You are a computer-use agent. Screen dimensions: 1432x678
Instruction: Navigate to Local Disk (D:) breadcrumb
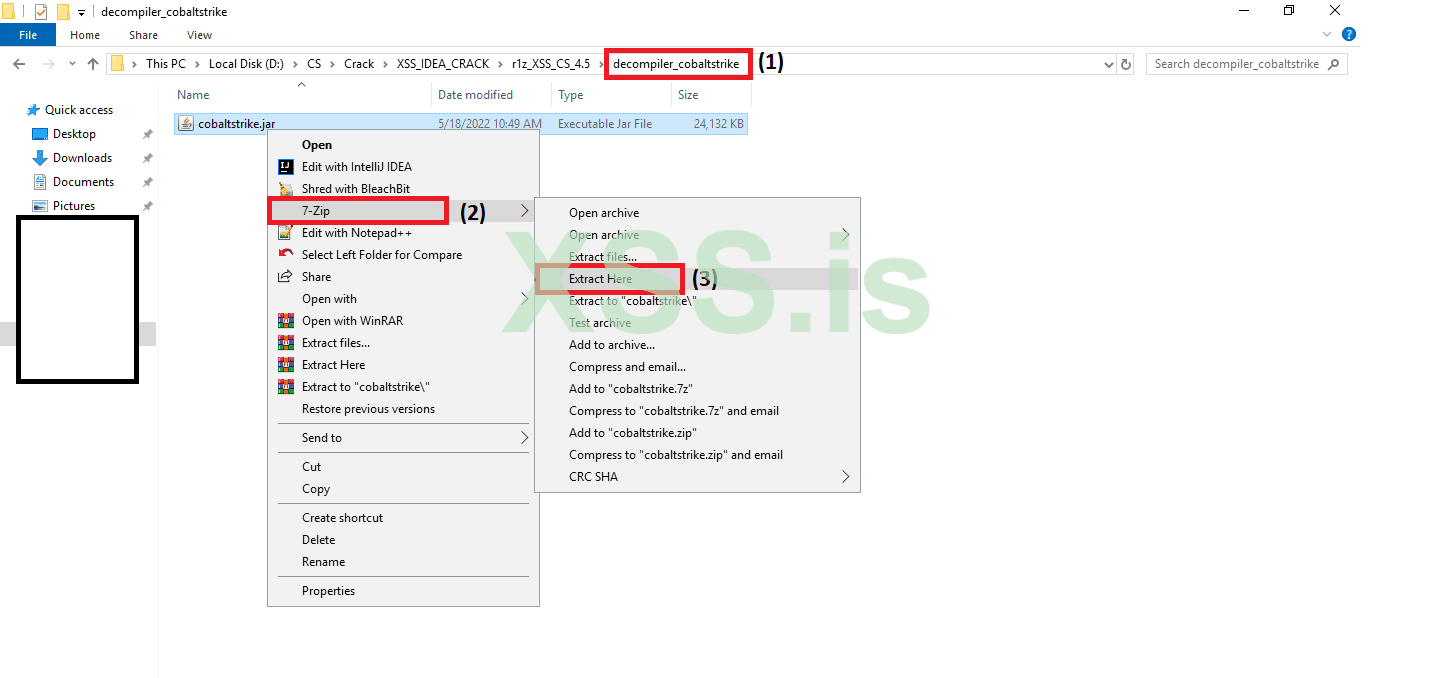pyautogui.click(x=246, y=64)
